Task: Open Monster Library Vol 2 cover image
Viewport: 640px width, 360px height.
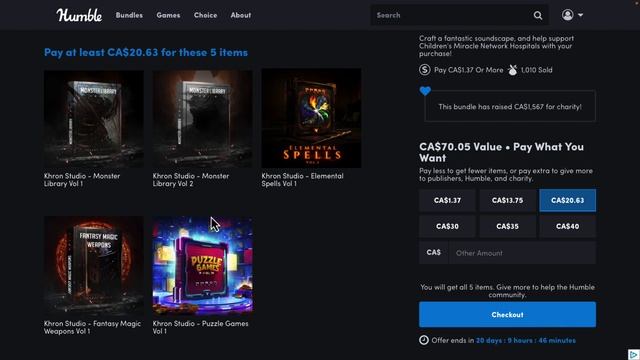Action: point(202,119)
